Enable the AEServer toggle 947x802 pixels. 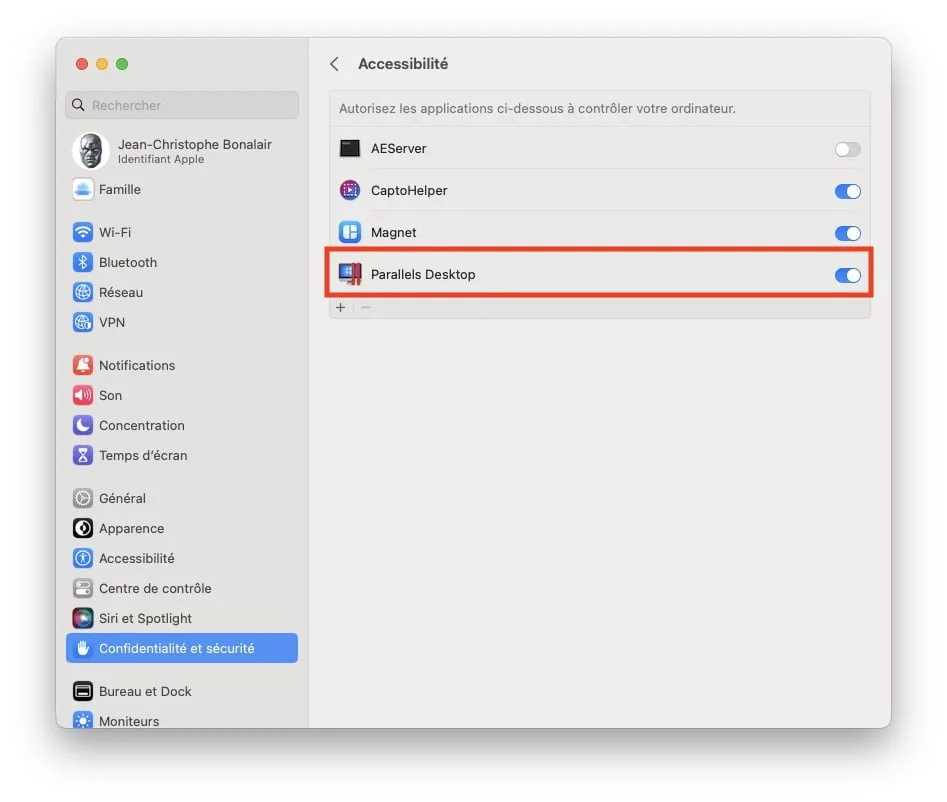pos(847,149)
